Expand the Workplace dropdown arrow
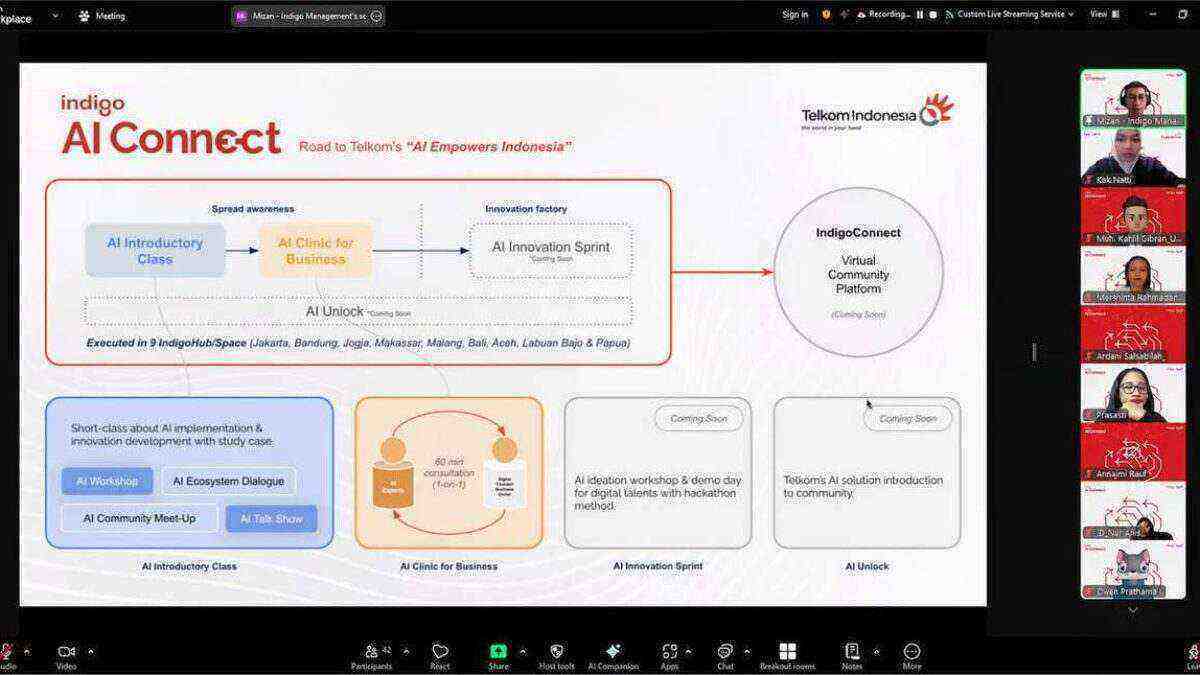This screenshot has width=1200, height=675. point(55,16)
